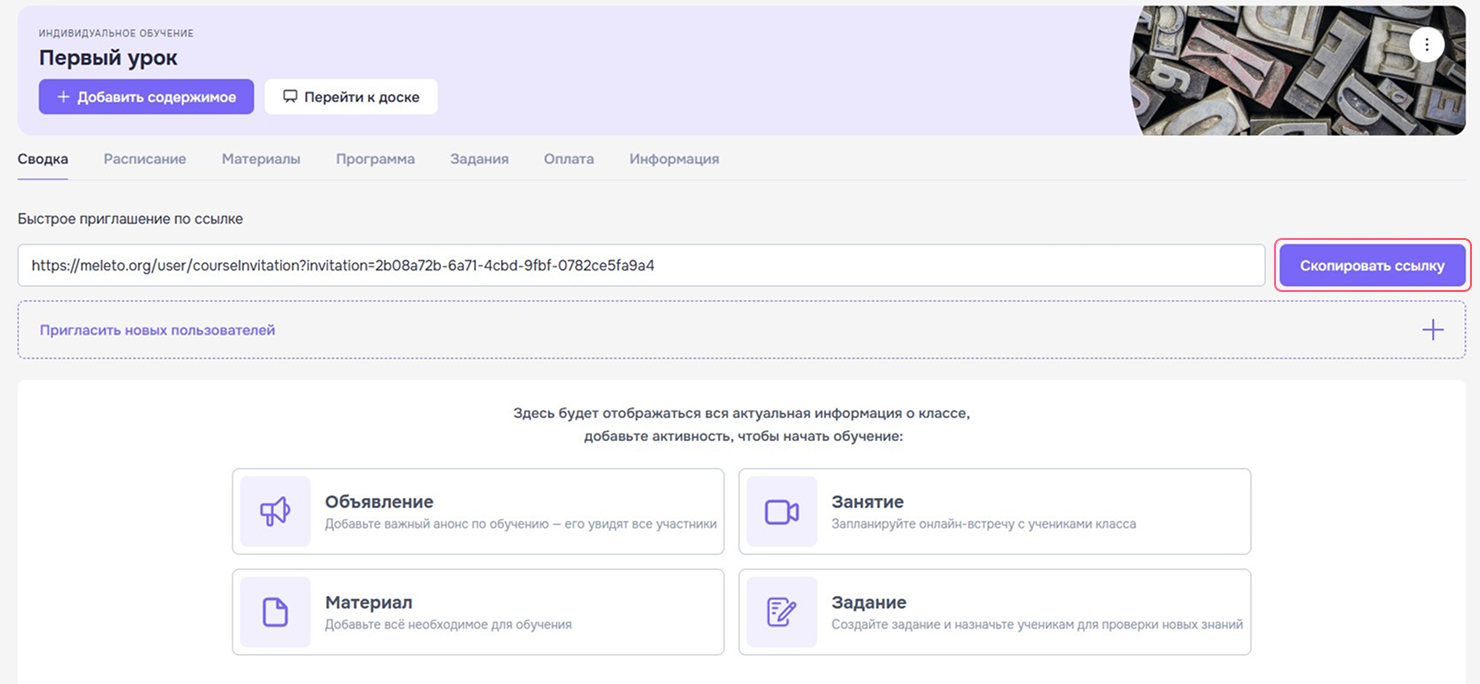Open the Материалы tab

click(x=260, y=158)
